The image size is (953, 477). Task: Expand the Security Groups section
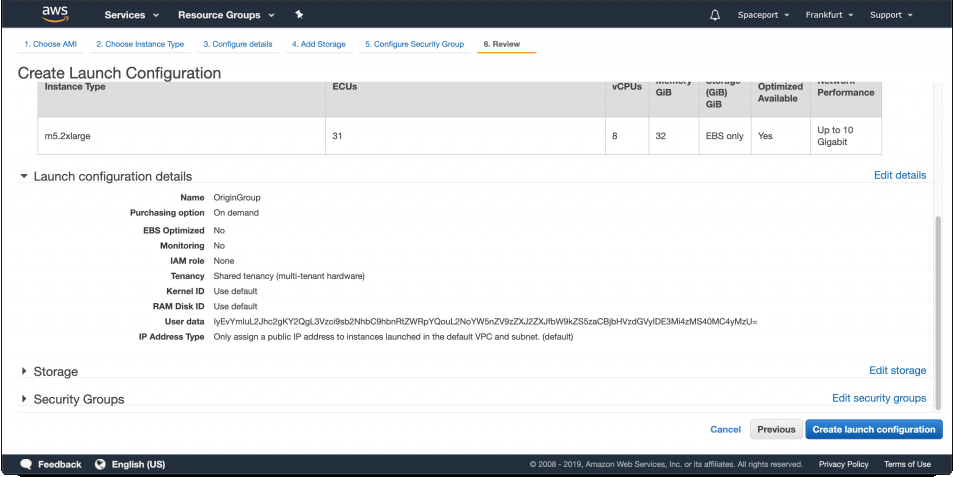[x=24, y=399]
